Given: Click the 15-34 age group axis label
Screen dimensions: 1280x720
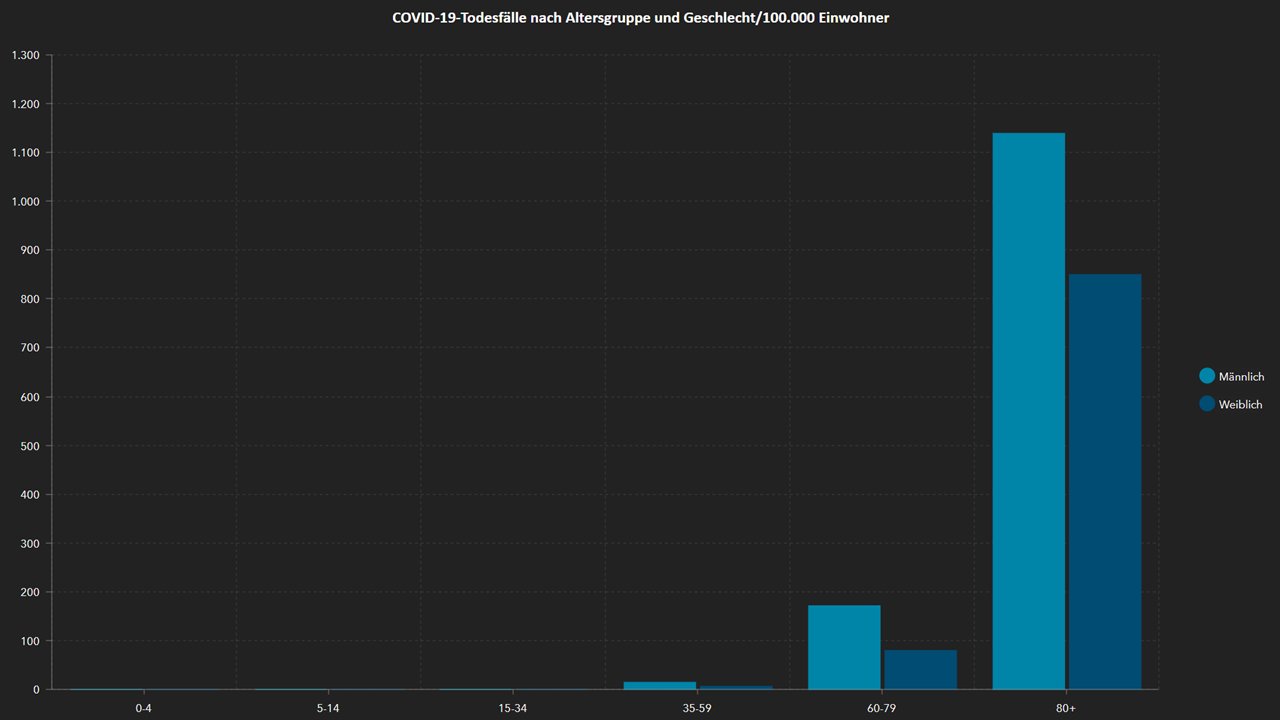Looking at the screenshot, I should [512, 706].
